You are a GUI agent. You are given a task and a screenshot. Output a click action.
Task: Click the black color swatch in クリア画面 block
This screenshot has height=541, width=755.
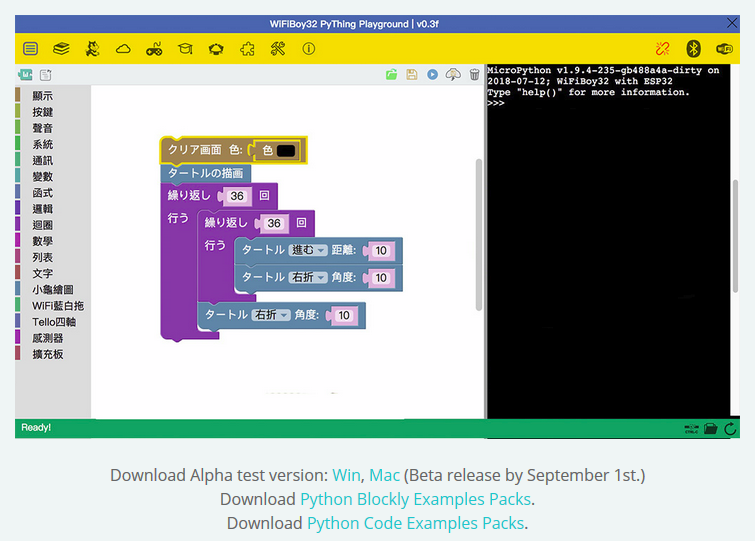[286, 151]
